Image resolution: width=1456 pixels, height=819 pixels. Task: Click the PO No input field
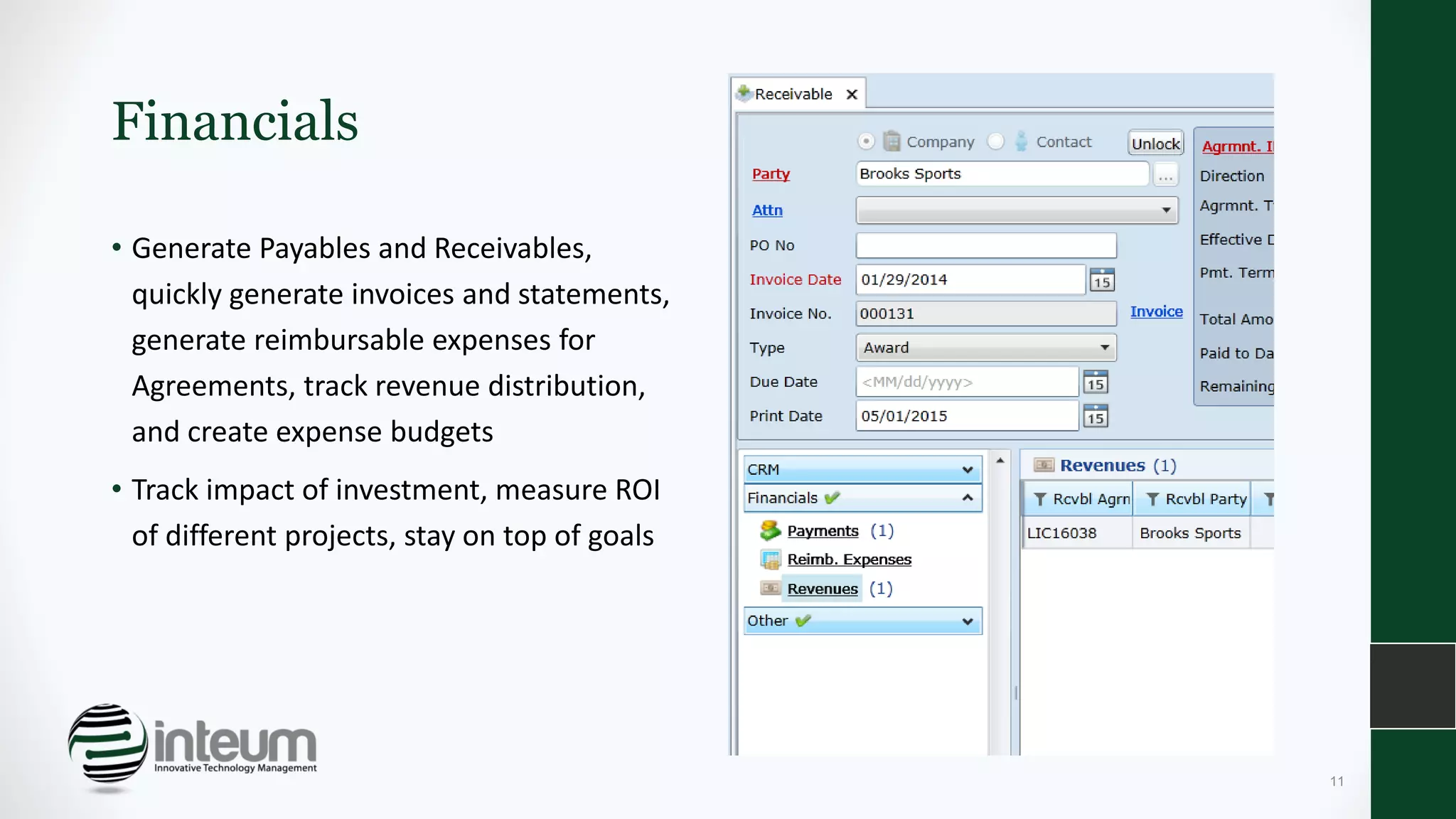[986, 245]
